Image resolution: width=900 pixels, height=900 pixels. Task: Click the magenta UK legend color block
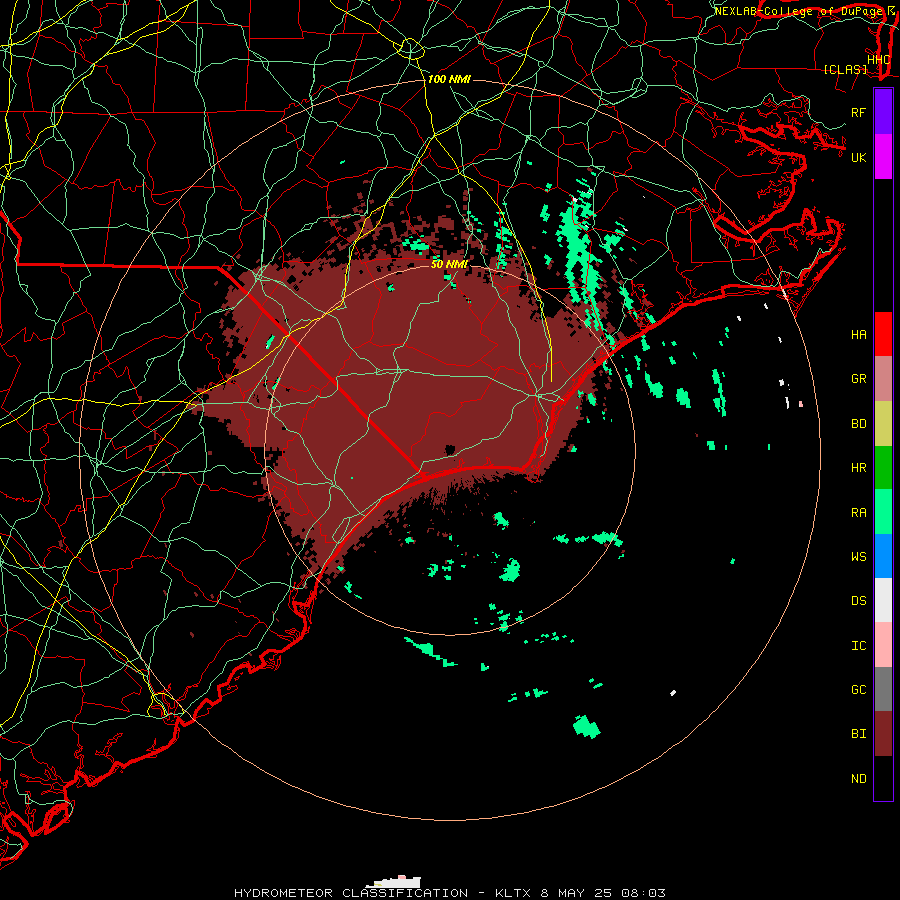click(883, 157)
